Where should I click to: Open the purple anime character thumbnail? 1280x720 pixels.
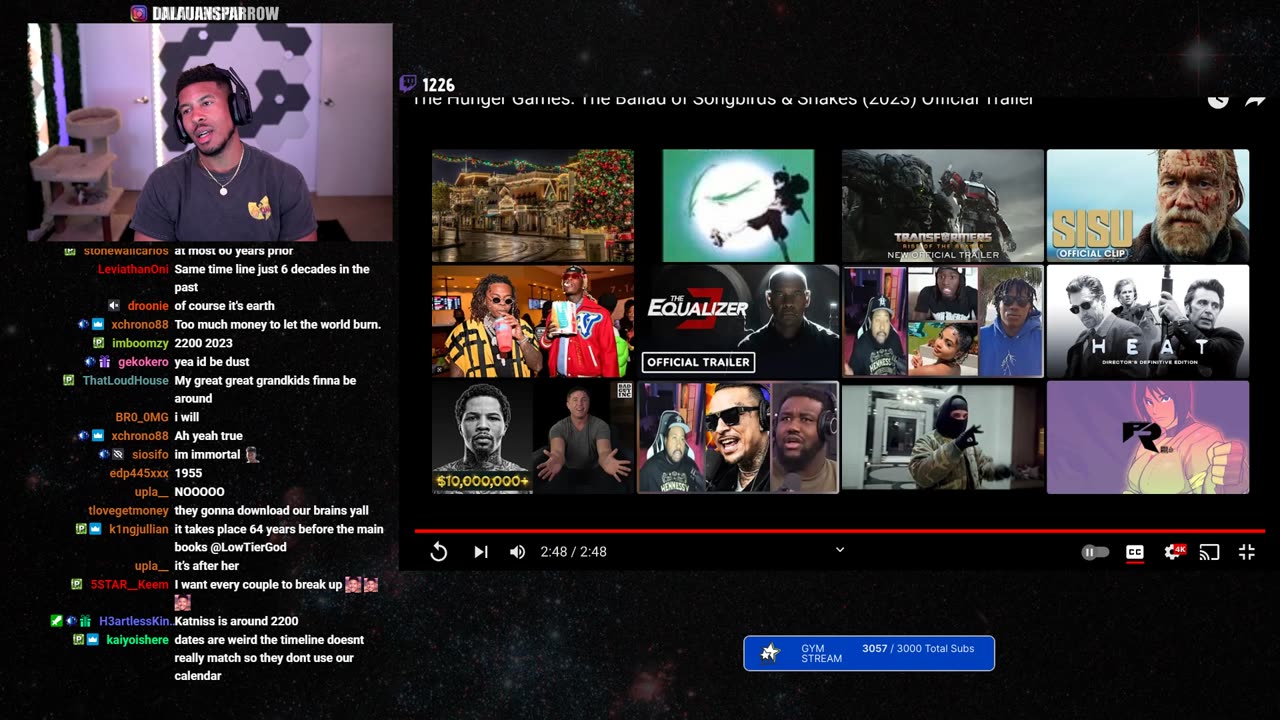1148,437
